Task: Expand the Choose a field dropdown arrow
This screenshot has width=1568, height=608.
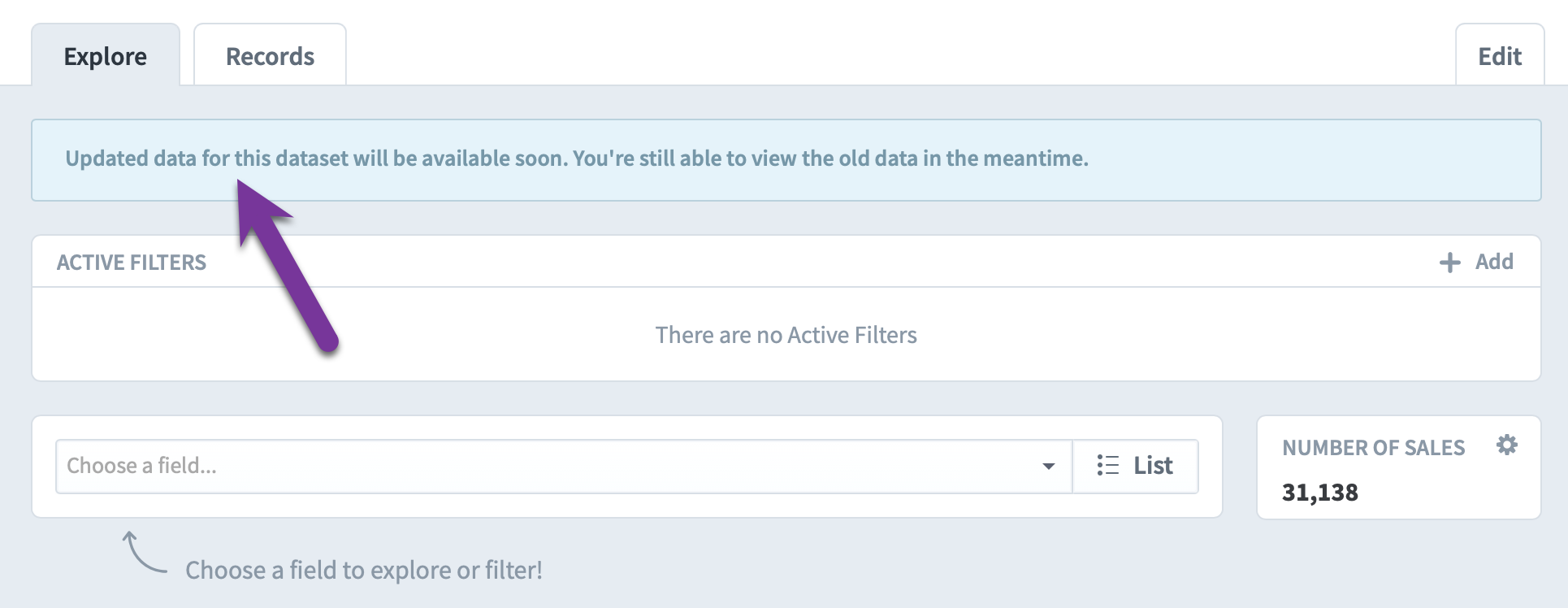Action: point(1049,467)
